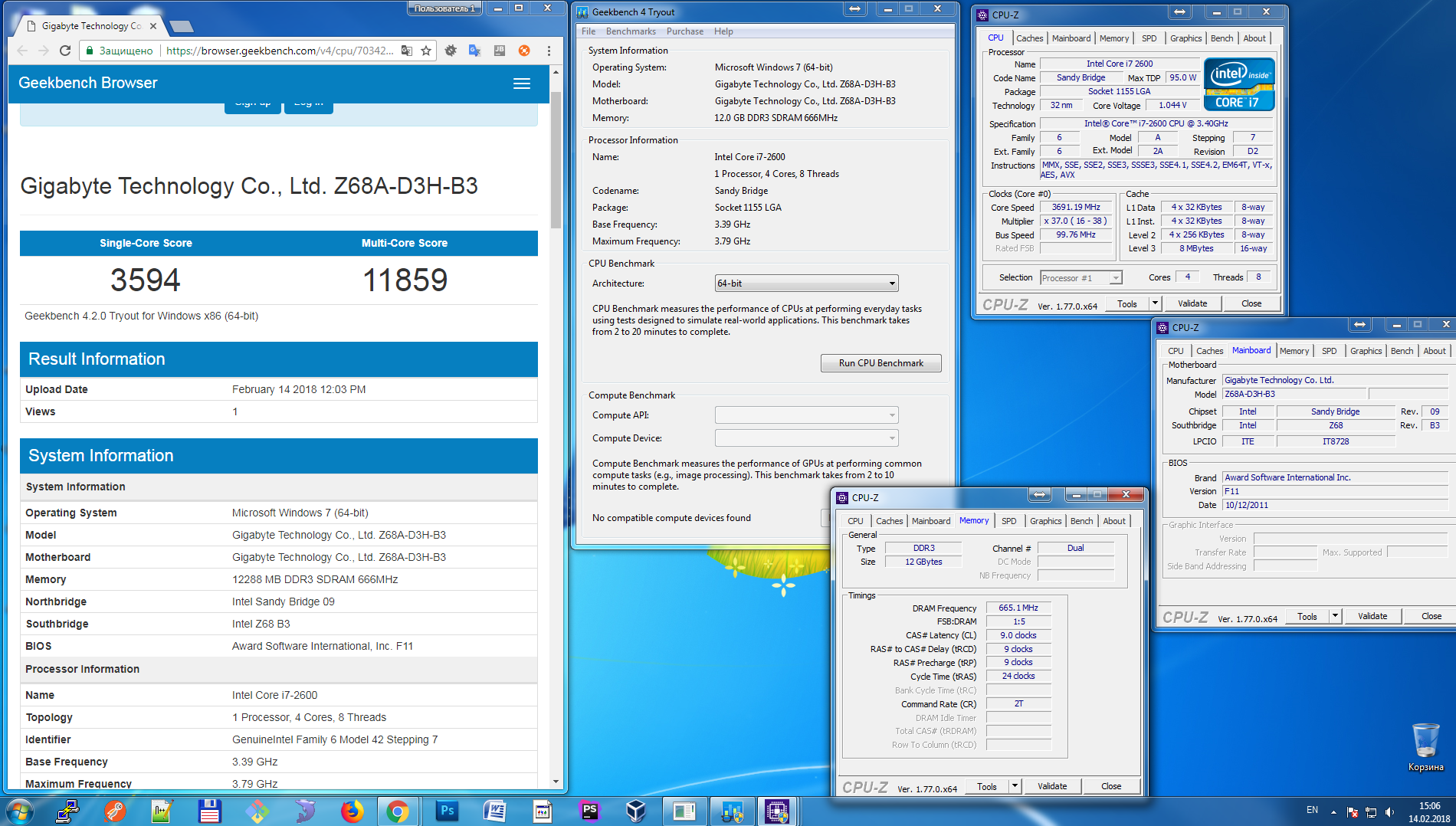Open the File menu in Geekbench 4
Screen dimensions: 1456x826
[x=589, y=31]
